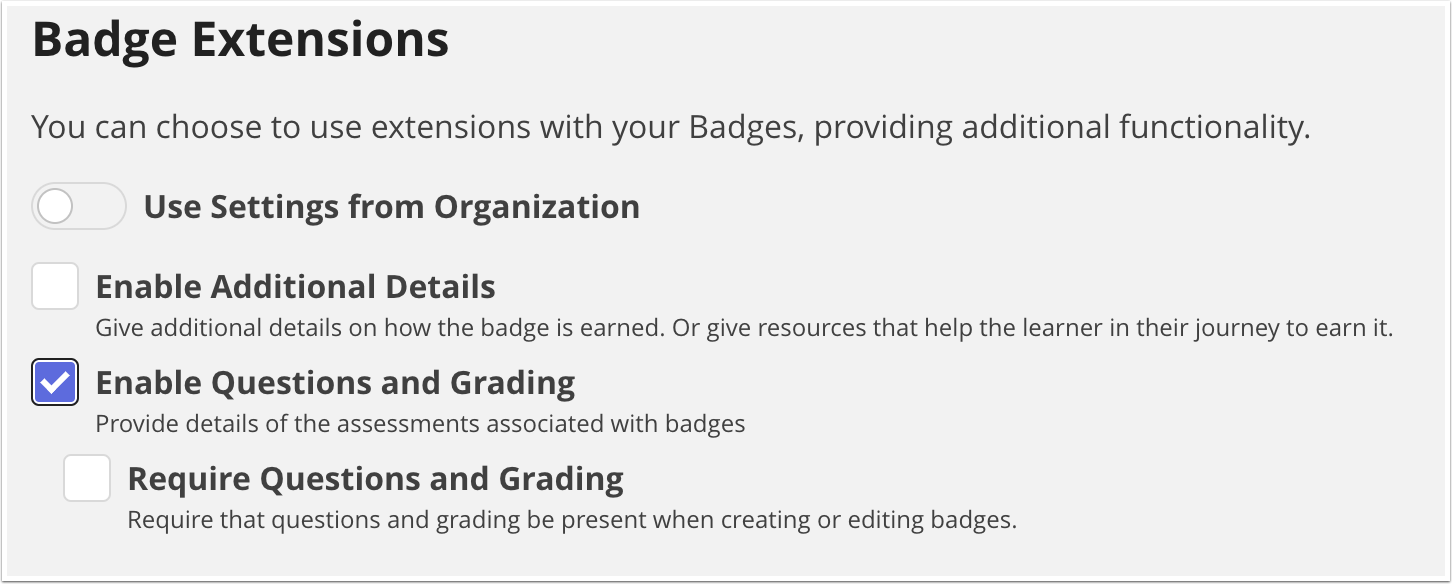Select the Enable Questions and Grading label text
Screen dimensions: 1452x584
[x=335, y=382]
